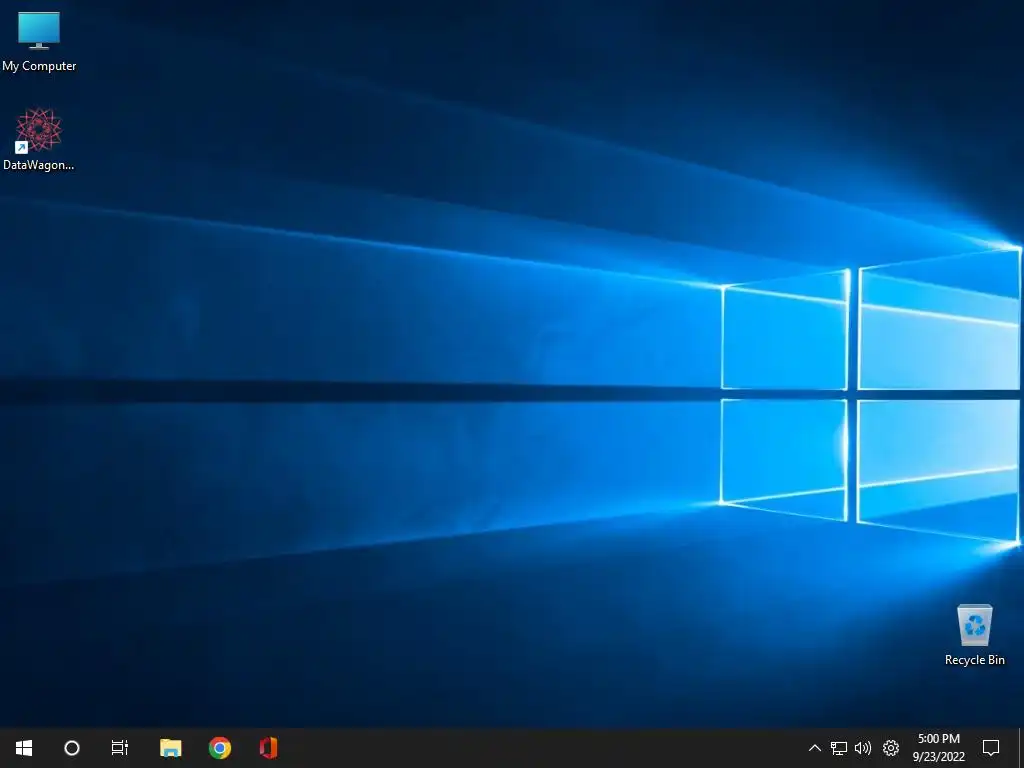Click the settings gear tray icon
The height and width of the screenshot is (768, 1024).
[x=891, y=748]
